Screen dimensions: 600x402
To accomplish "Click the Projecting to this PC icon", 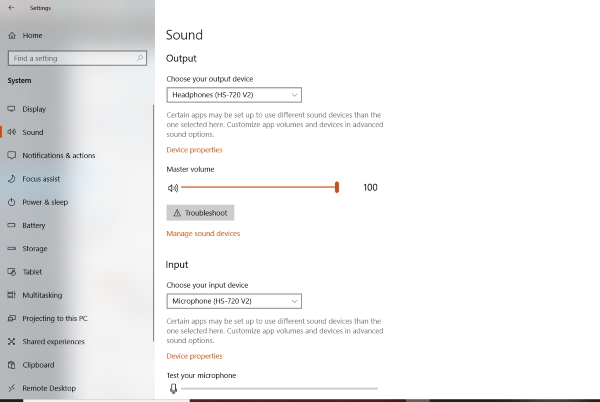I will (12, 318).
